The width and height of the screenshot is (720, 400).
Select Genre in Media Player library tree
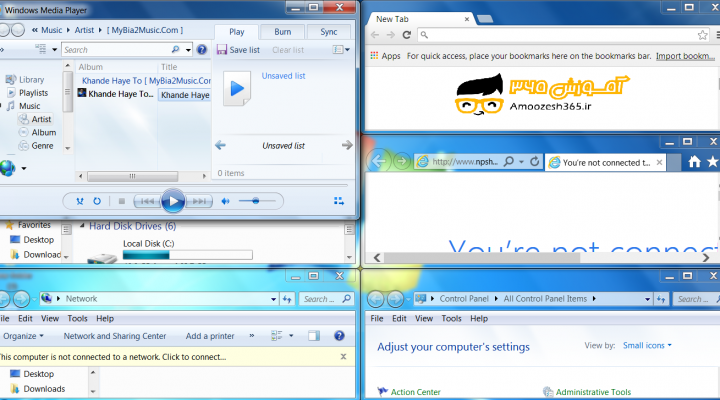click(36, 146)
